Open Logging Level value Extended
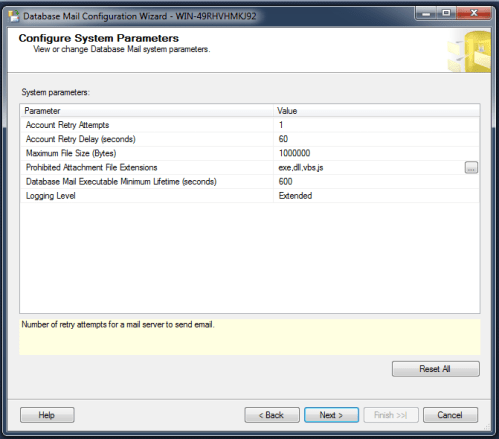Image resolution: width=499 pixels, height=439 pixels. point(376,196)
